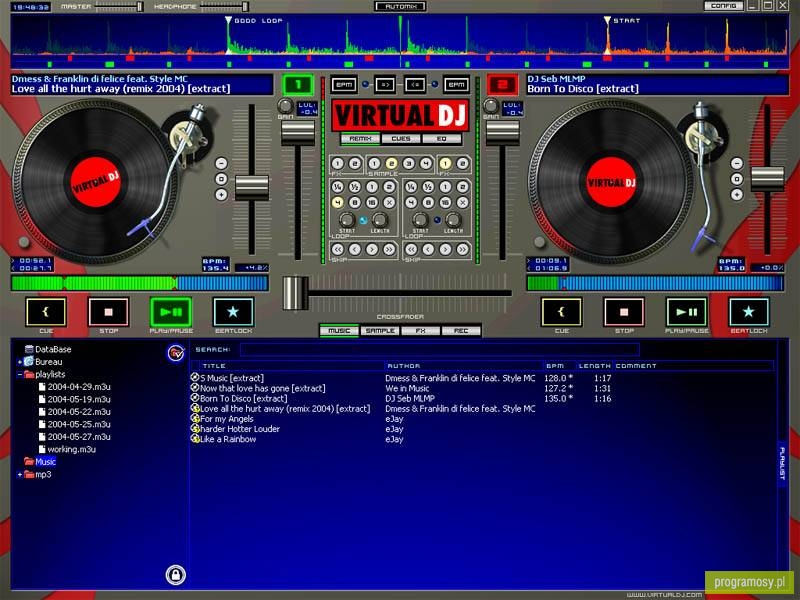Click inside the Search input field
Viewport: 800px width, 600px height.
click(x=439, y=349)
